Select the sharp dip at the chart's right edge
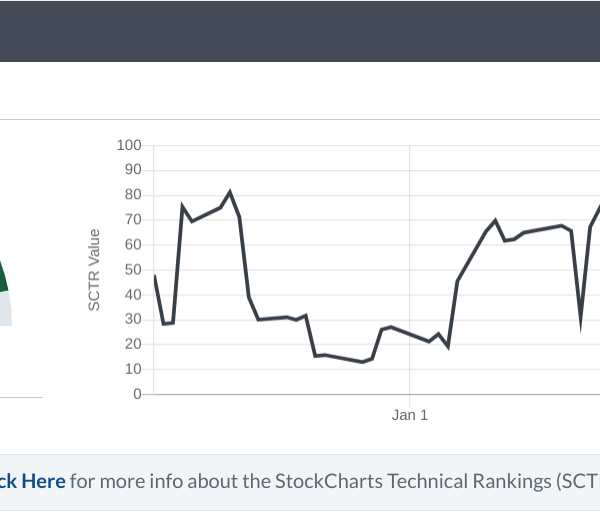 pyautogui.click(x=581, y=322)
